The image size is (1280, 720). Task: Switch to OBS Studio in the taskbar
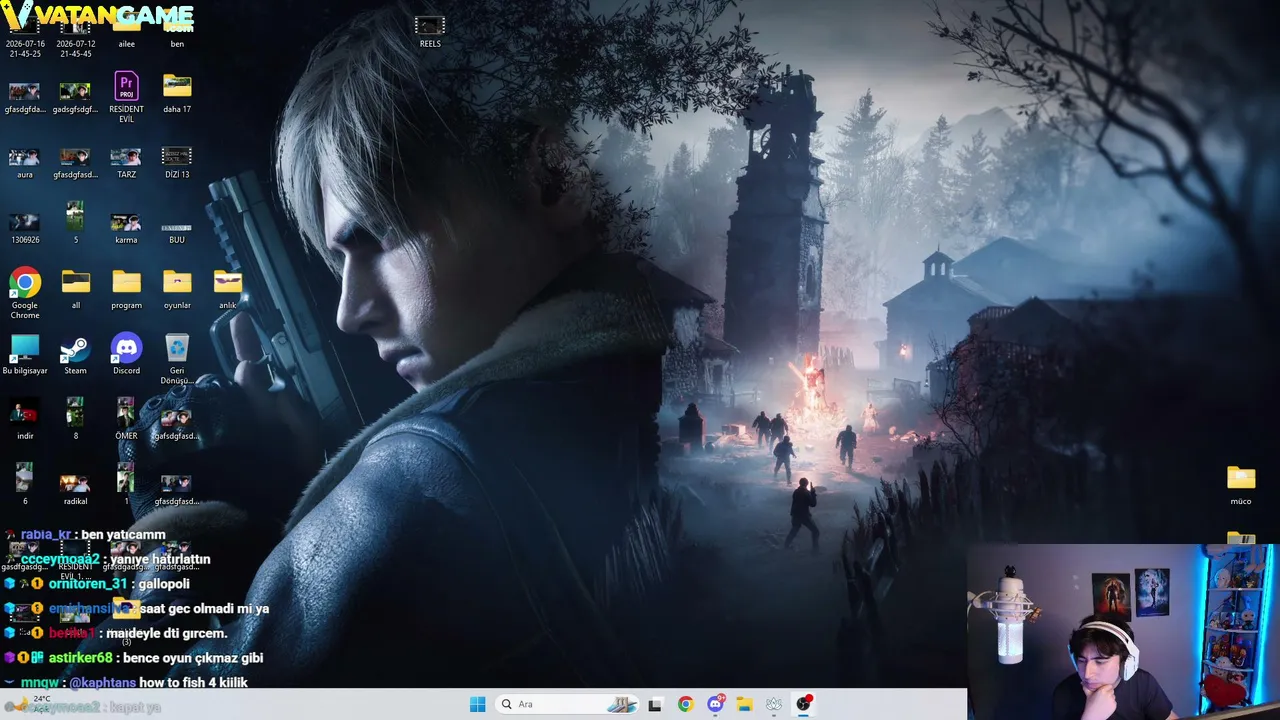pyautogui.click(x=803, y=704)
